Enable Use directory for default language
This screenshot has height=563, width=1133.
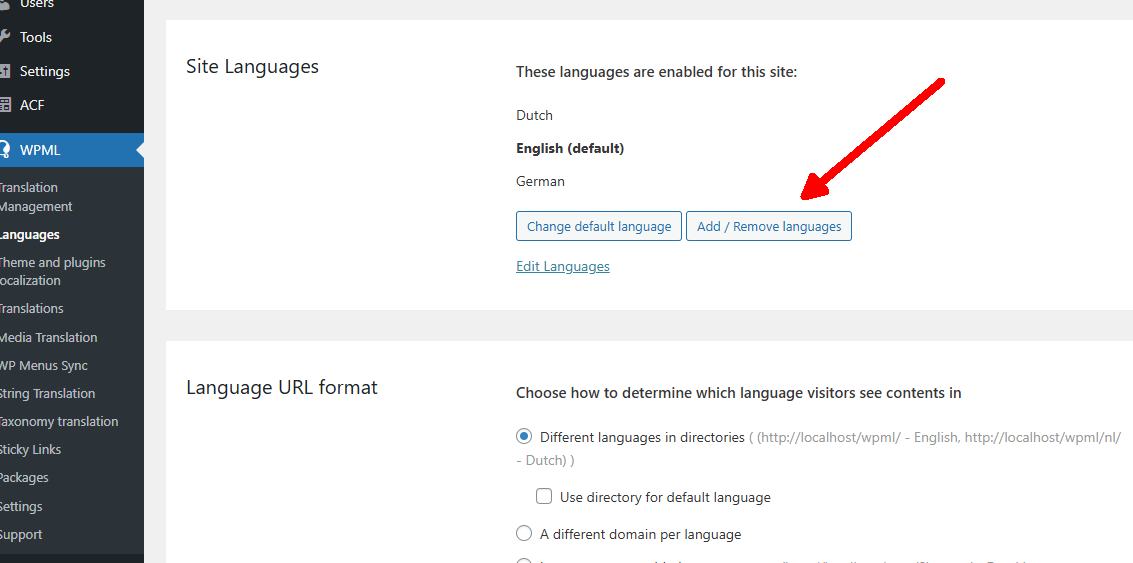pyautogui.click(x=544, y=496)
